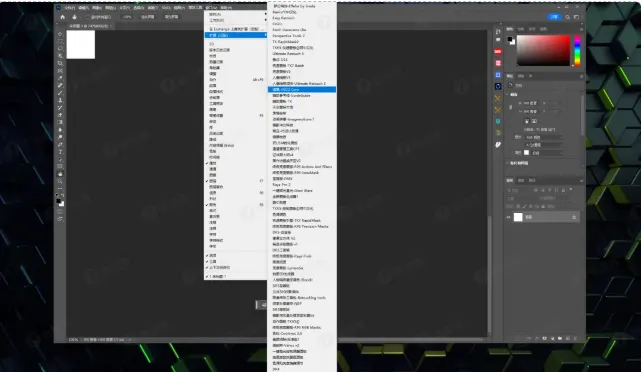Click the delete layer trash icon

pyautogui.click(x=575, y=338)
